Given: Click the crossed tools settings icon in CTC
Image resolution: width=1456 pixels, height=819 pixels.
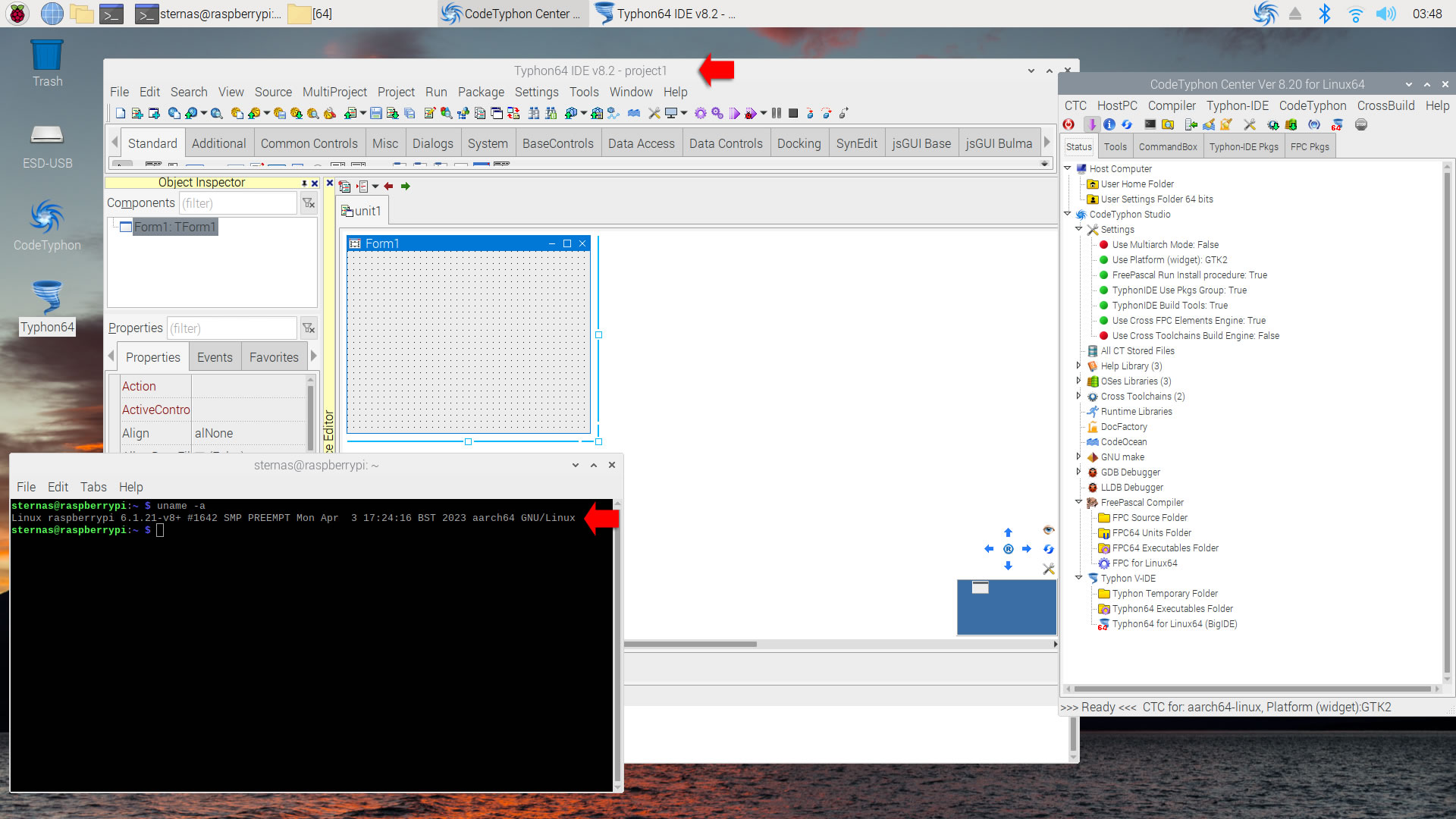Looking at the screenshot, I should coord(1250,124).
